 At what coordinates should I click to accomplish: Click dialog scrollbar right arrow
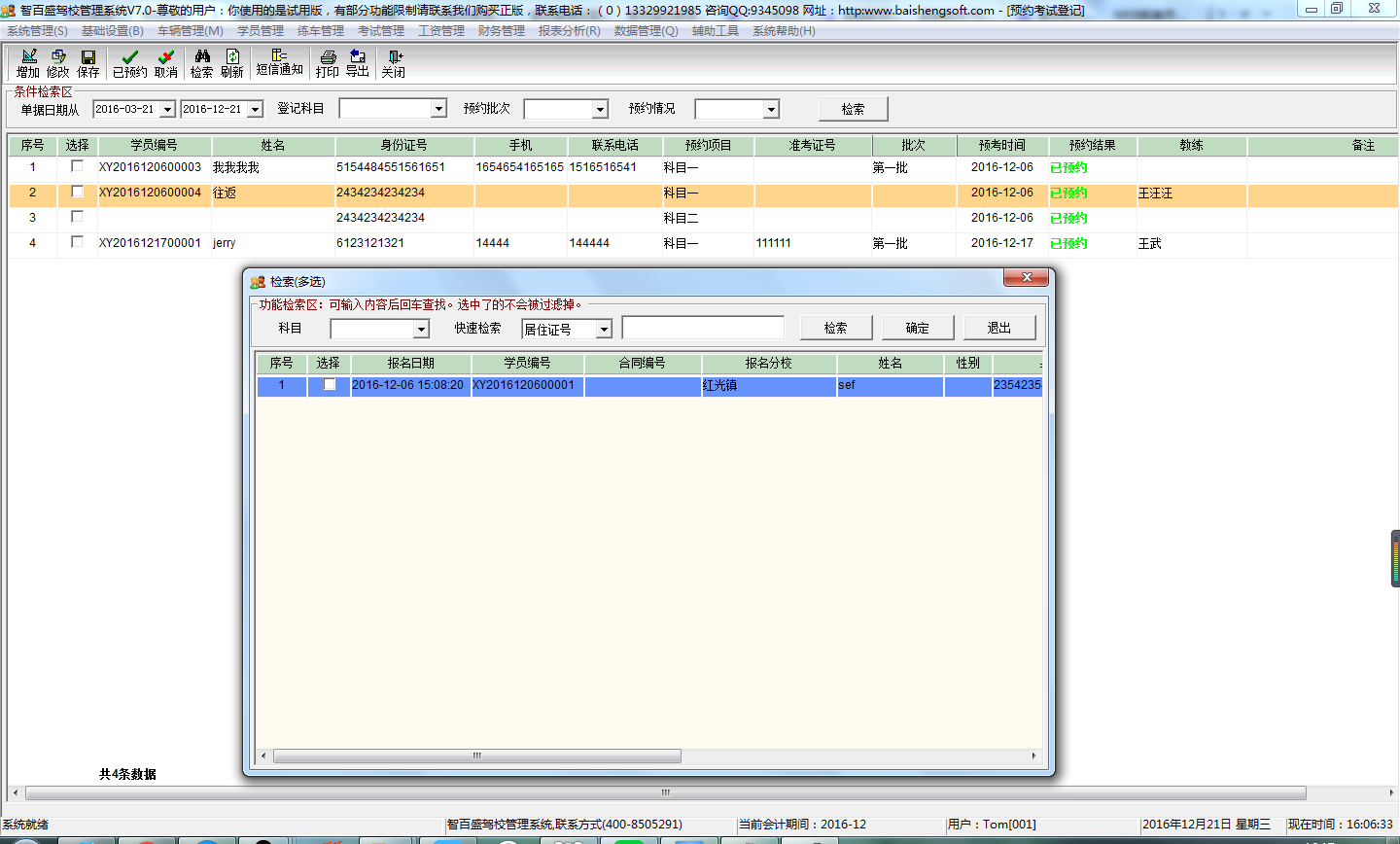click(1034, 756)
